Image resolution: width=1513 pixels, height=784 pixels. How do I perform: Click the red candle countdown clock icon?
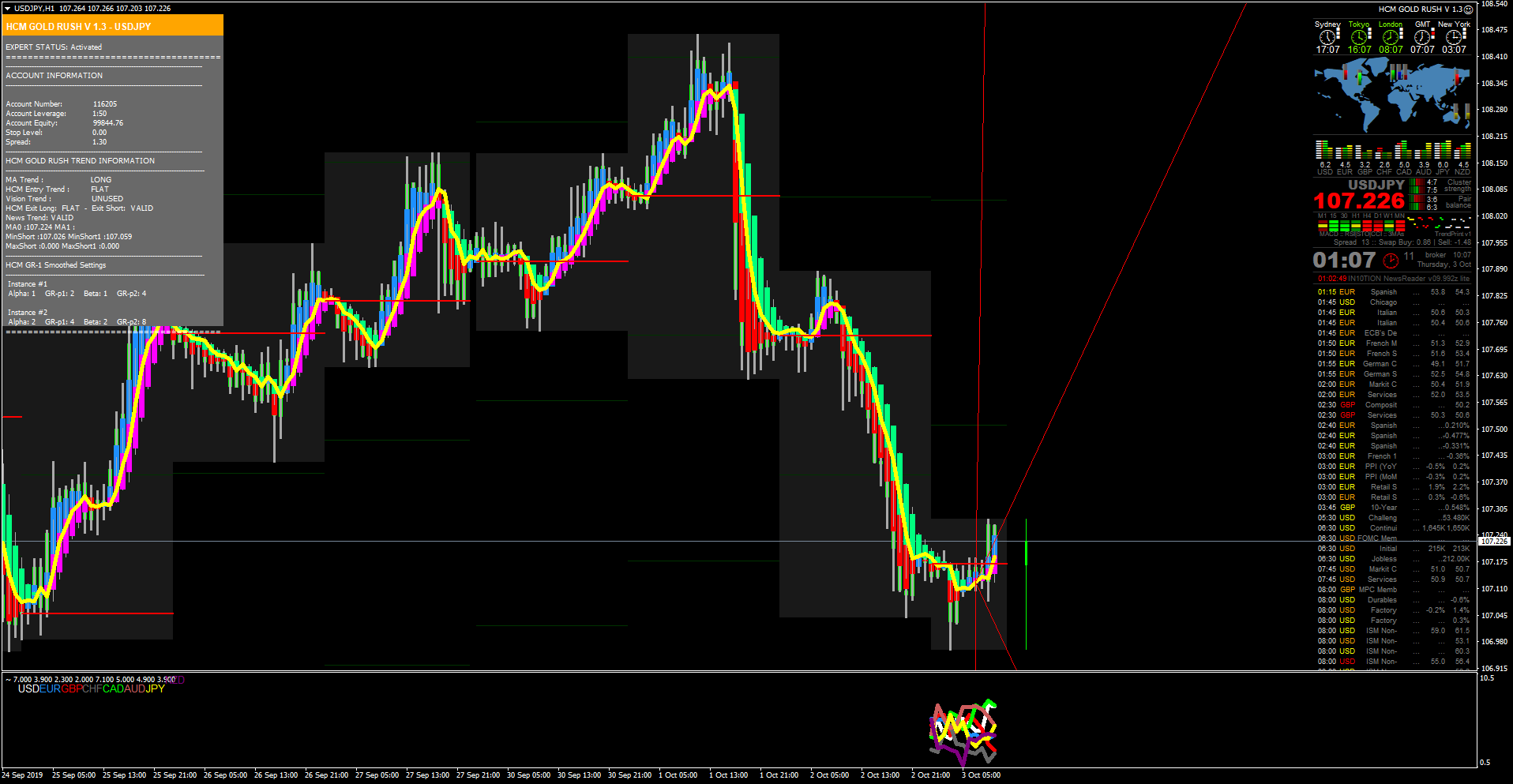[x=1391, y=261]
